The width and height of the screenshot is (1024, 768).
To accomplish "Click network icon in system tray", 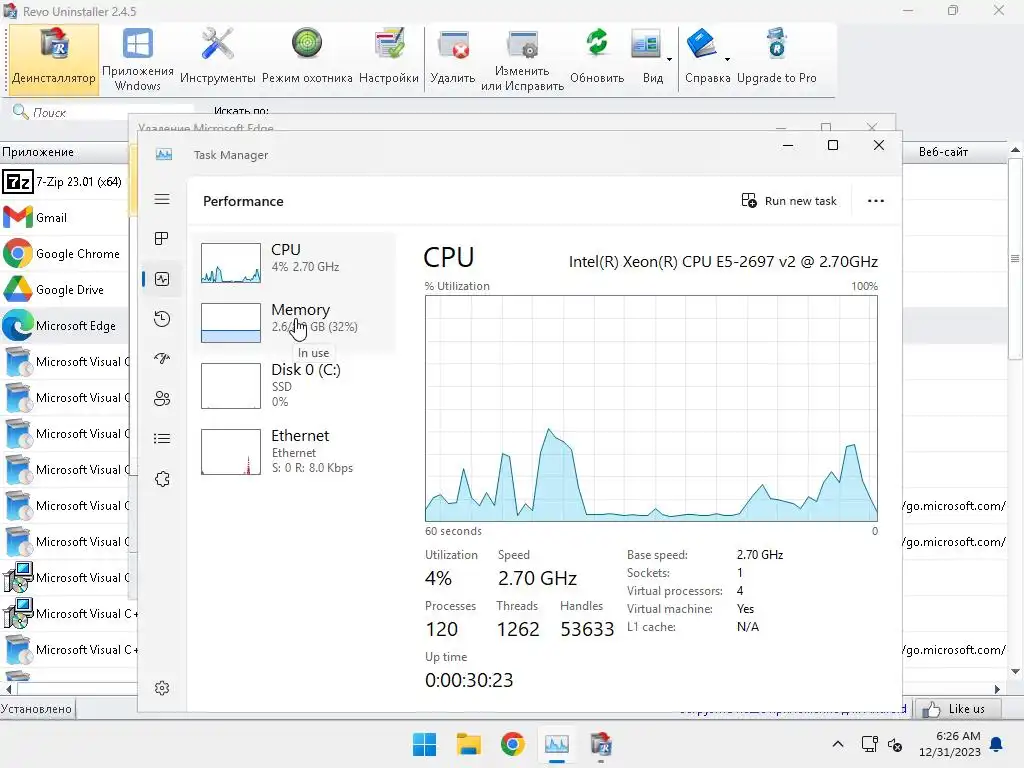I will point(869,744).
